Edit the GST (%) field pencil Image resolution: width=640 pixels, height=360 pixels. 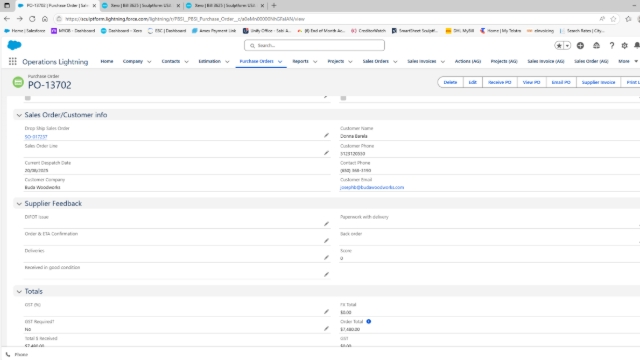[326, 311]
